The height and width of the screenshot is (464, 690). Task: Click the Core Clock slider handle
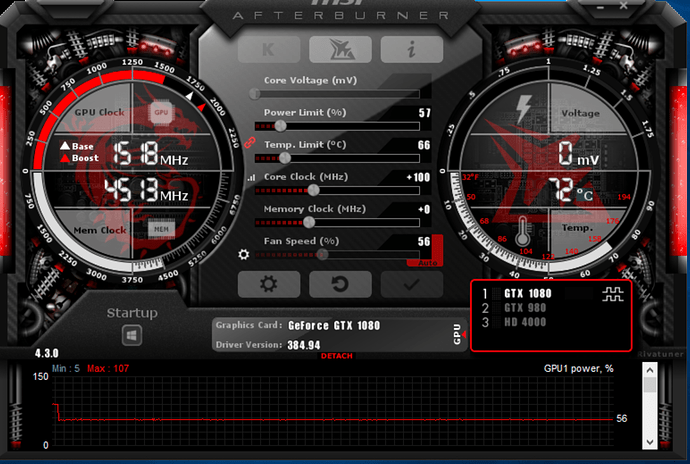tap(313, 190)
